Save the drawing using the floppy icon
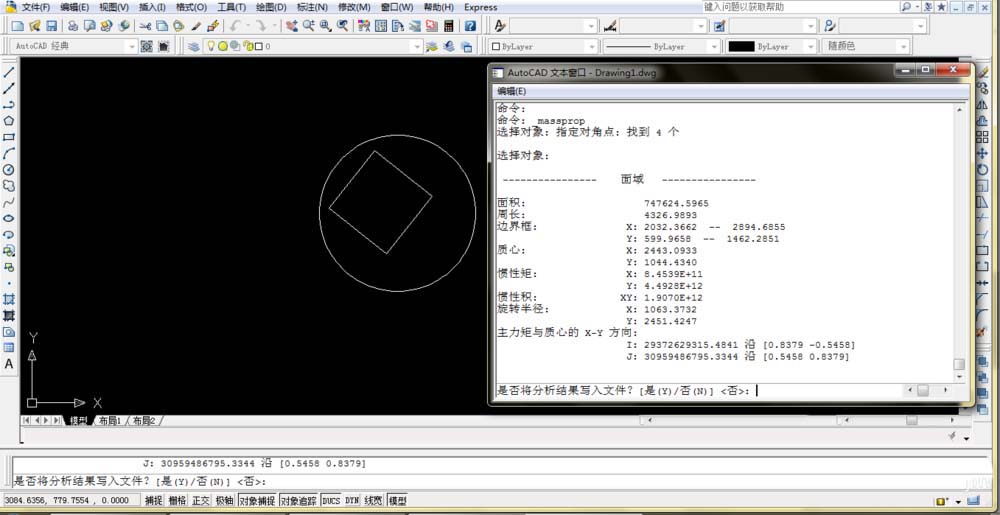 51,26
